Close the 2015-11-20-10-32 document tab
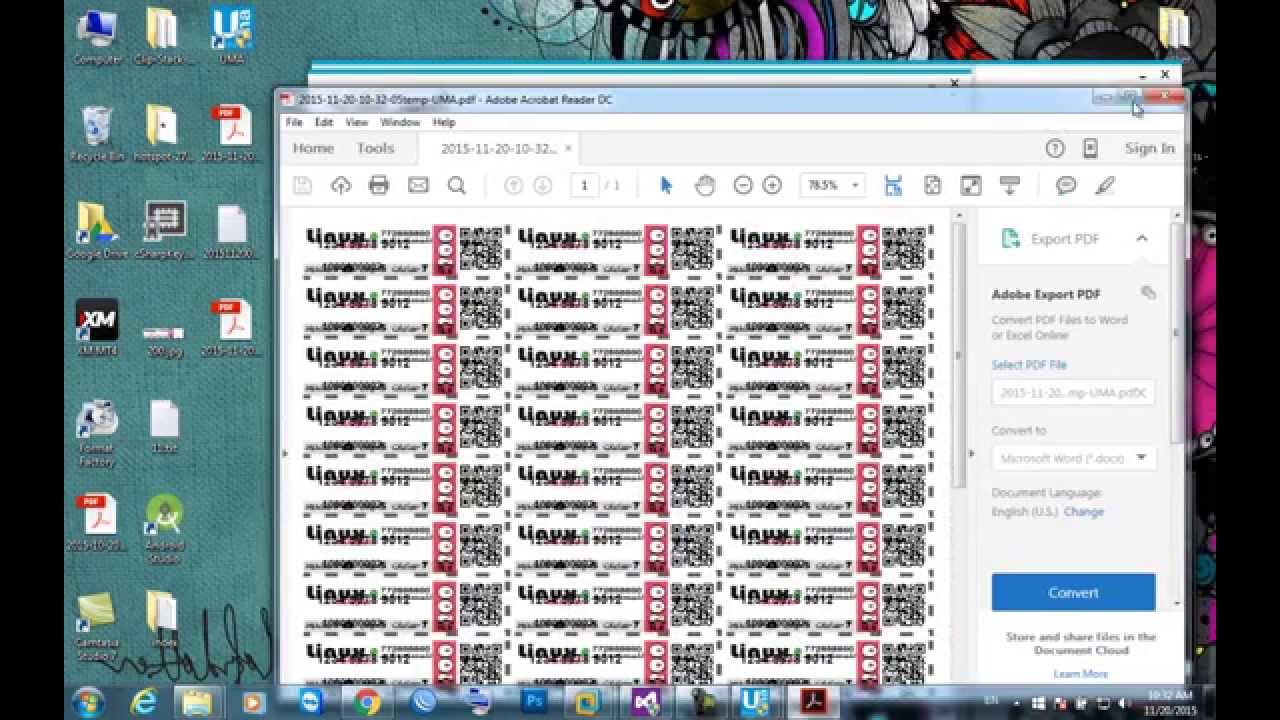Image resolution: width=1280 pixels, height=720 pixels. click(x=568, y=148)
